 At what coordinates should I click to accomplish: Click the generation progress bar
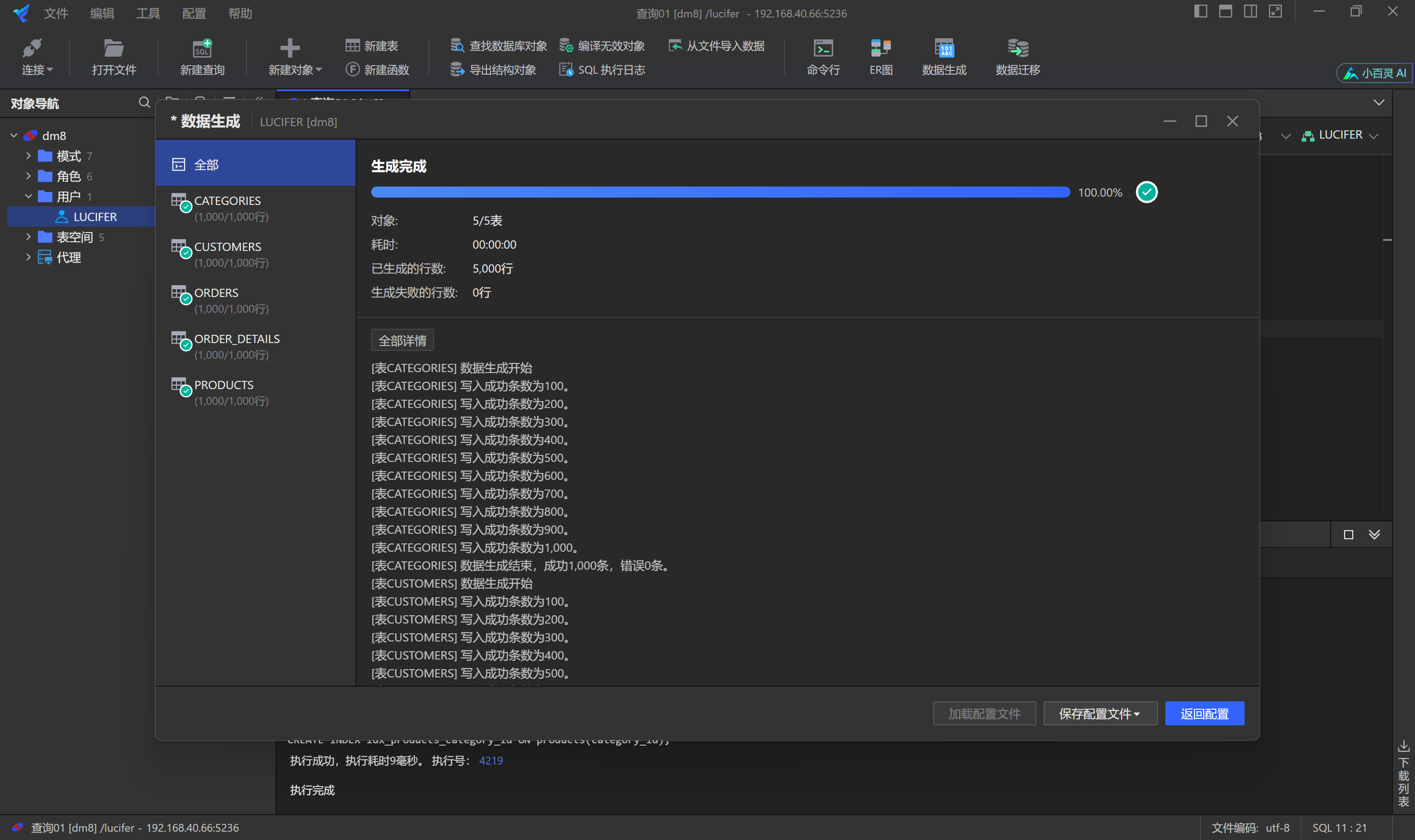719,192
